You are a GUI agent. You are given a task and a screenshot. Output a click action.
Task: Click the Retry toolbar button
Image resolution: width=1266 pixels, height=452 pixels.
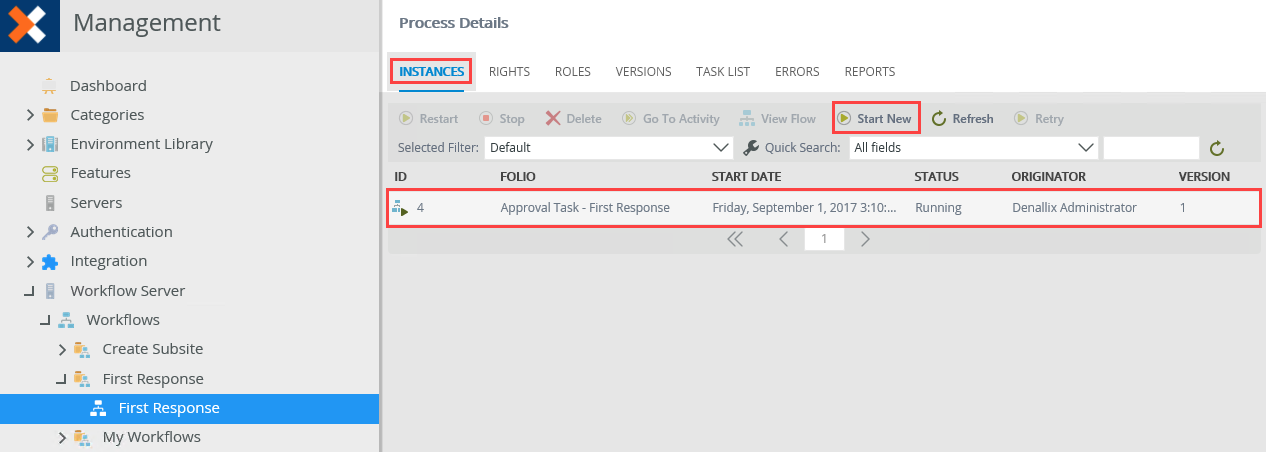click(x=1039, y=118)
